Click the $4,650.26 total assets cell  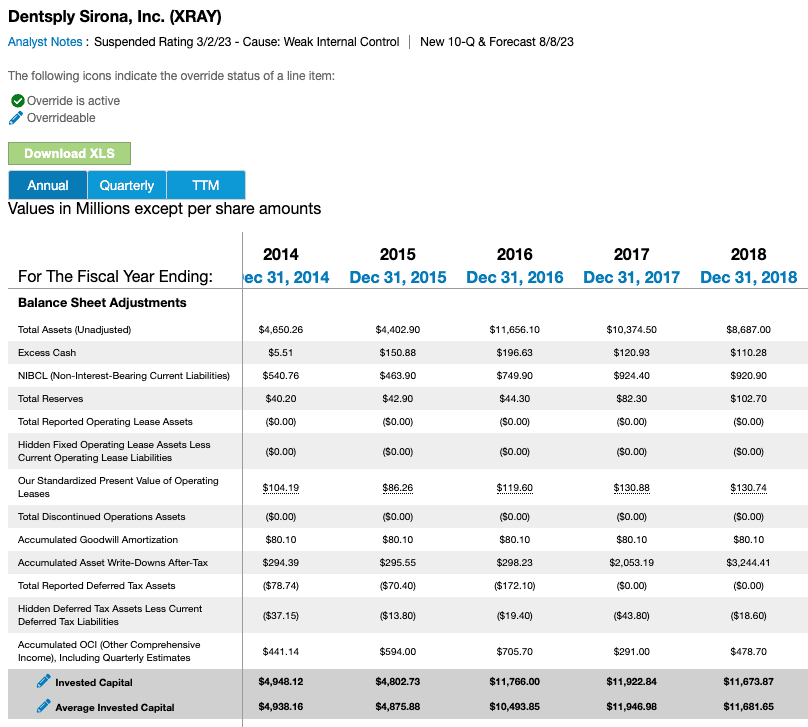tap(281, 330)
